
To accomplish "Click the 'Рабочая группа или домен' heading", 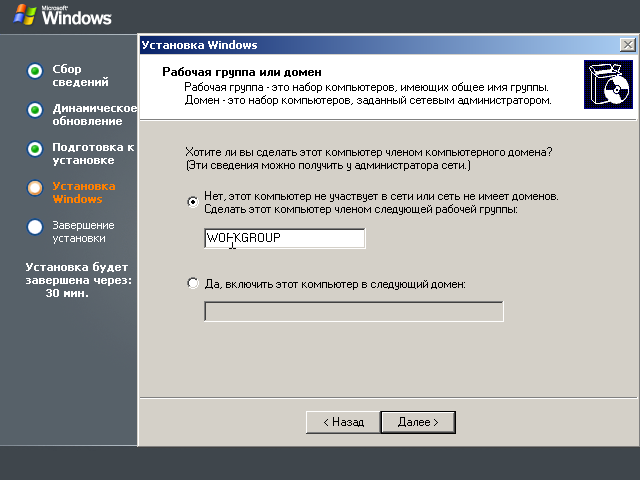I will pos(242,72).
